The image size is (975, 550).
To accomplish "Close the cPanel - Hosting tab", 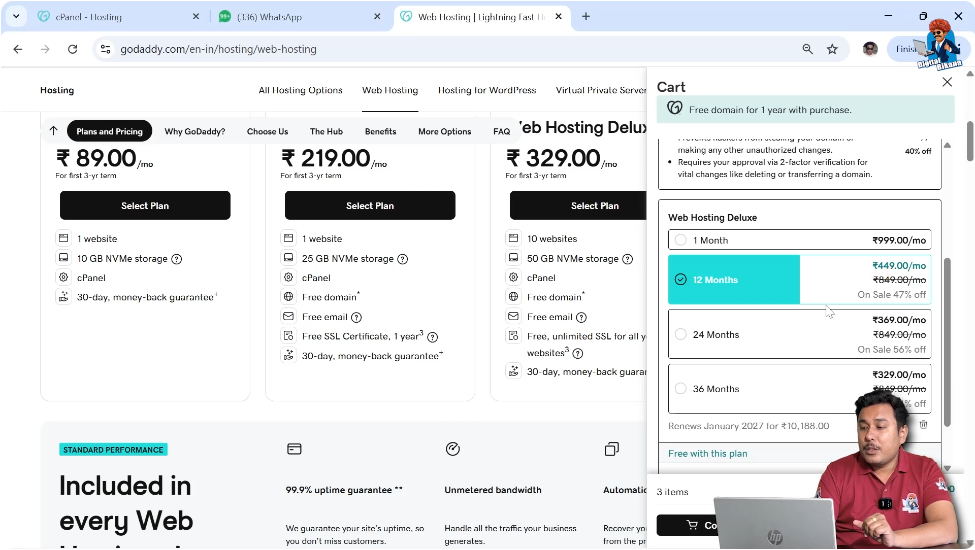I will tap(196, 17).
